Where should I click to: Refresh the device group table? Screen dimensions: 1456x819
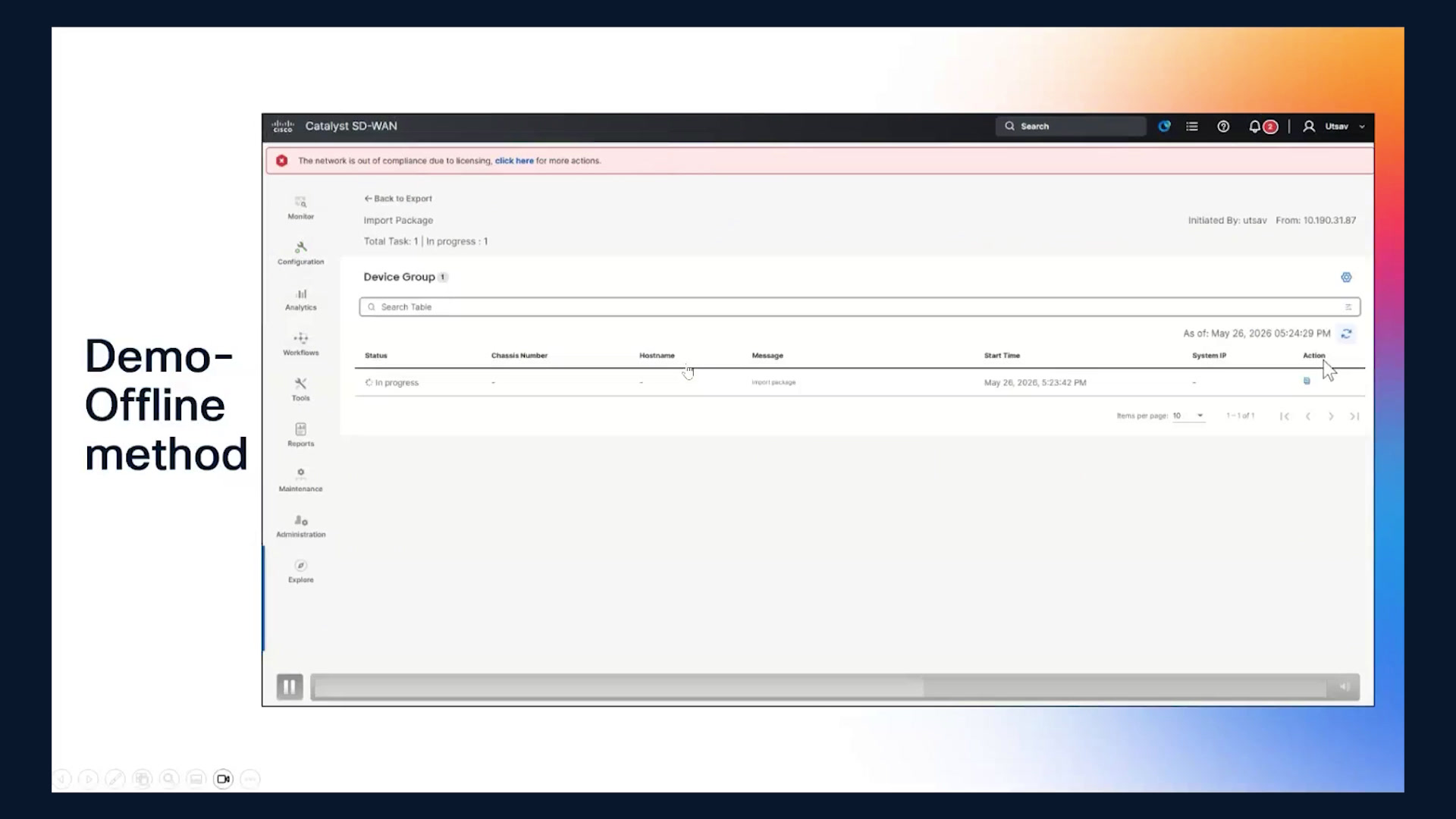coord(1346,334)
